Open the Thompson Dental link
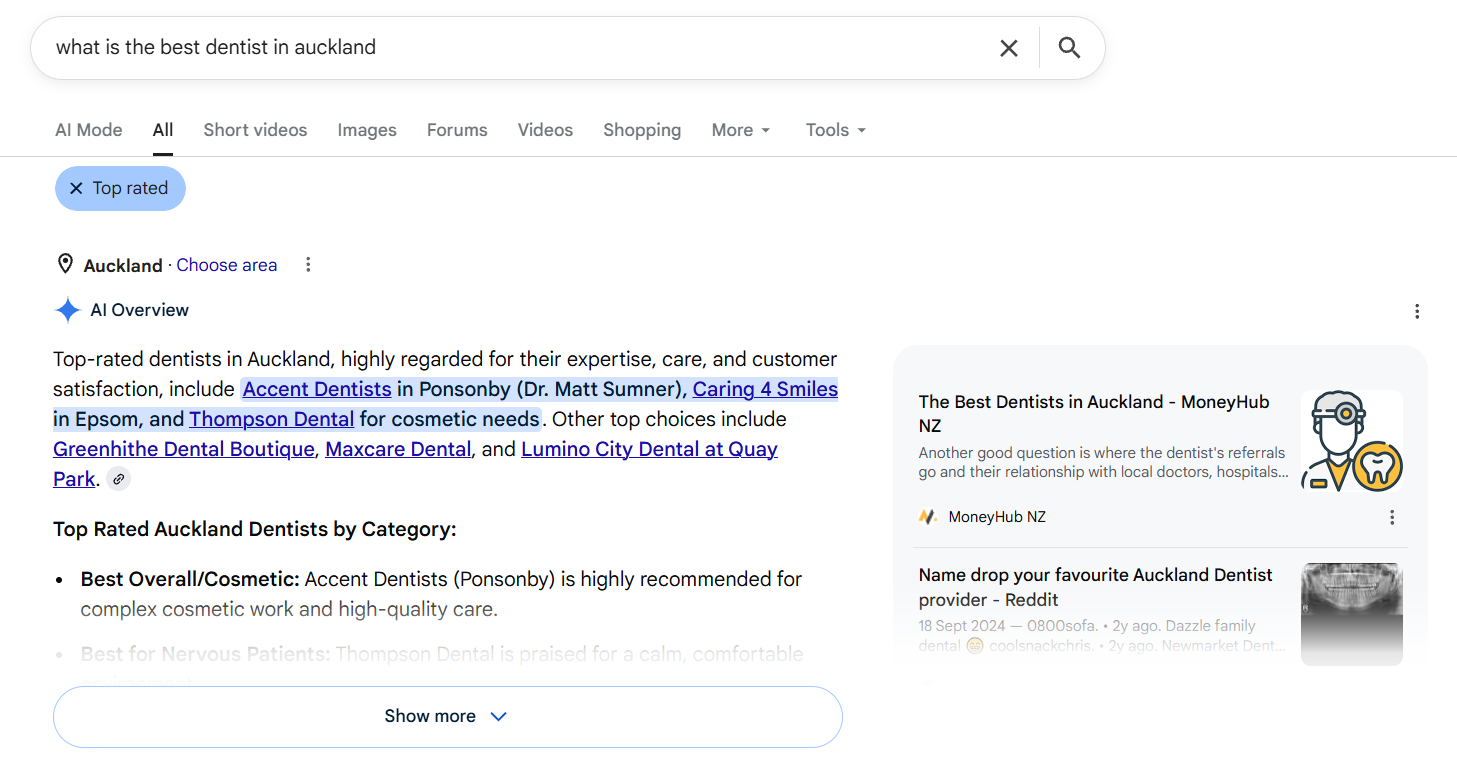 click(272, 419)
